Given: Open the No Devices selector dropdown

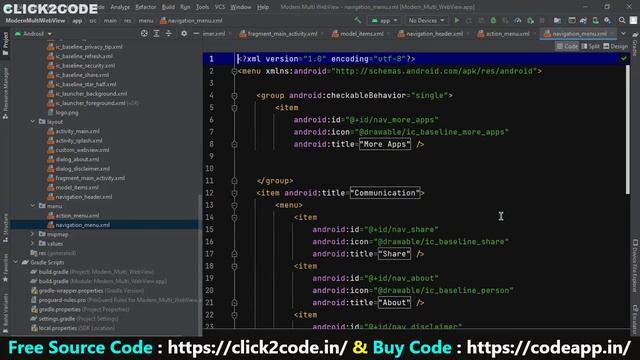Looking at the screenshot, I should (x=426, y=20).
